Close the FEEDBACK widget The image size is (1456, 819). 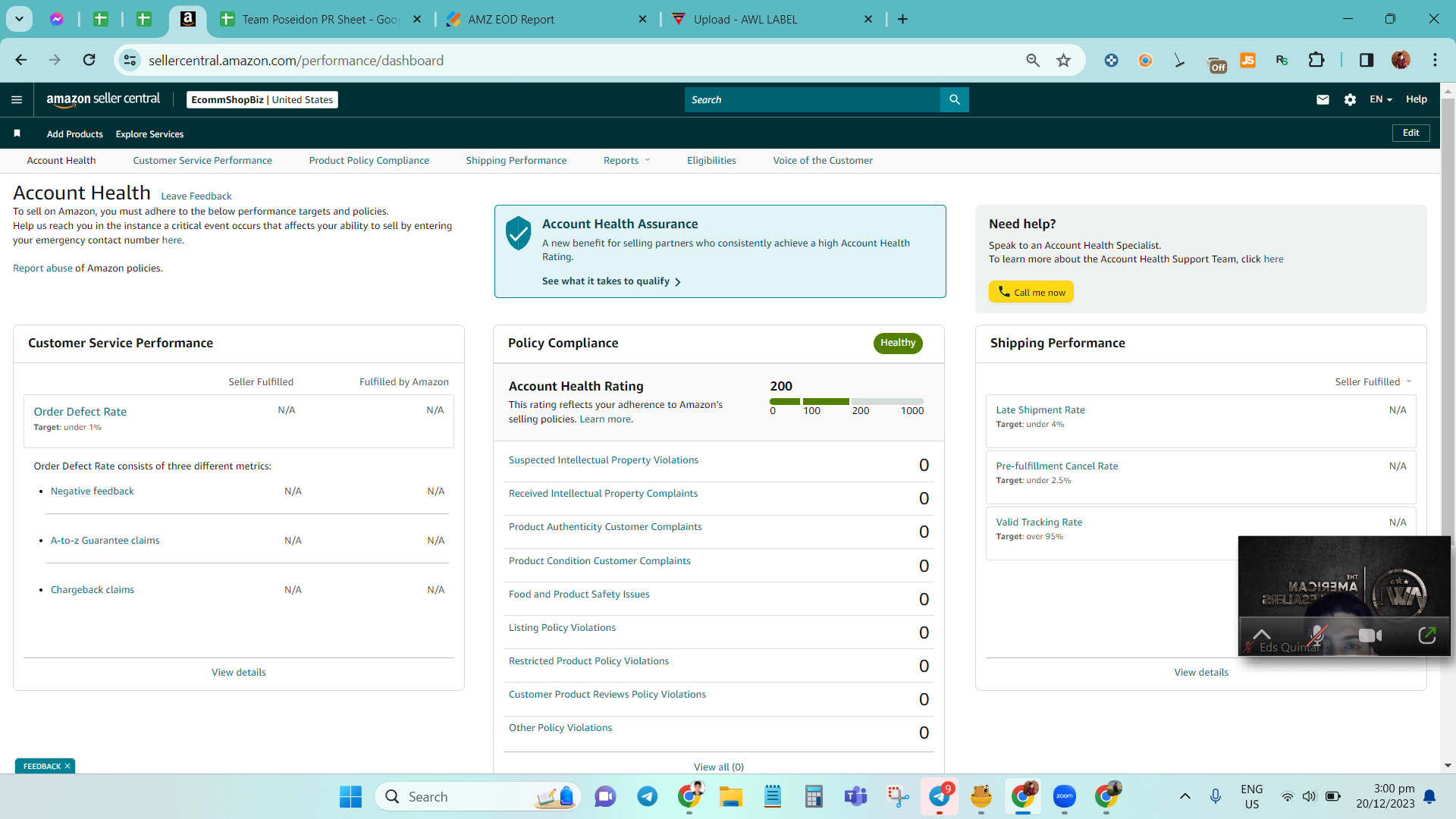click(x=67, y=766)
